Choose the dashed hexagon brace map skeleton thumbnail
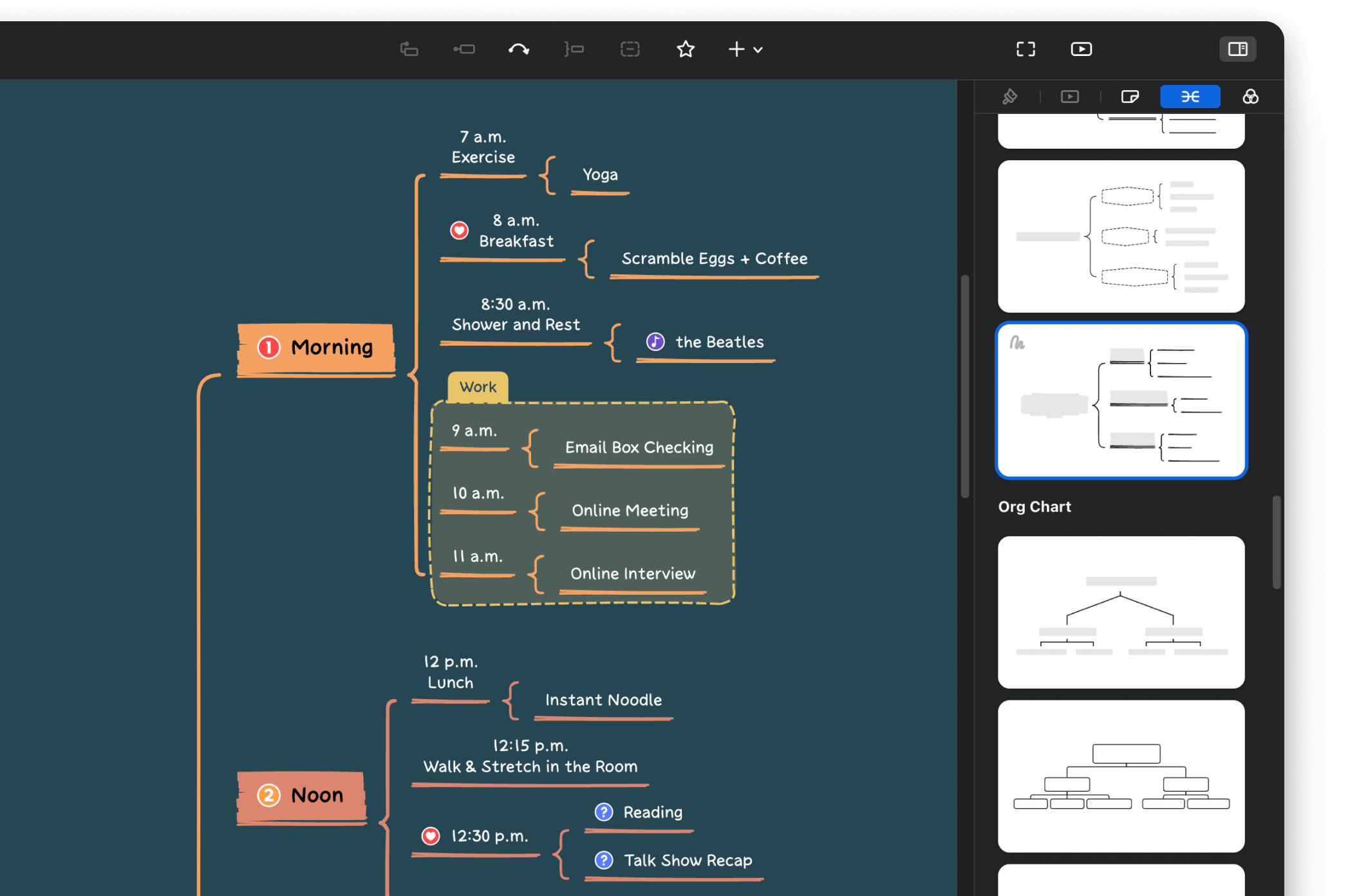Viewport: 1350px width, 896px height. coord(1121,236)
